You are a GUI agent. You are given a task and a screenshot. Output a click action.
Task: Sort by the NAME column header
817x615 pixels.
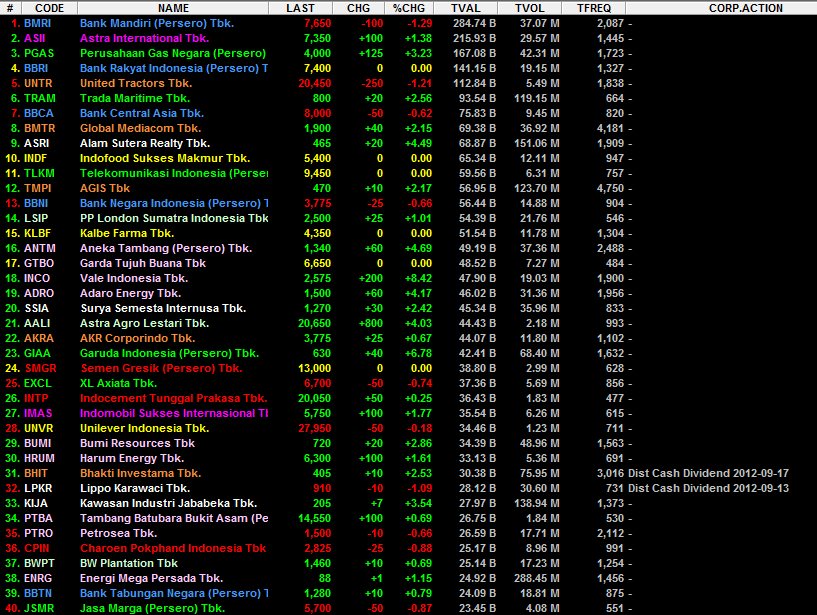pyautogui.click(x=174, y=8)
